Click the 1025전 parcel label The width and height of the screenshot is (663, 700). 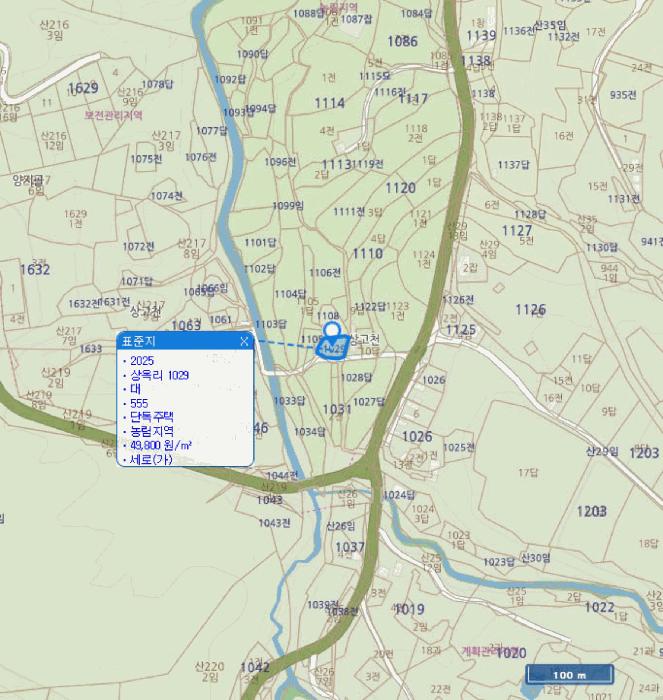click(x=459, y=447)
